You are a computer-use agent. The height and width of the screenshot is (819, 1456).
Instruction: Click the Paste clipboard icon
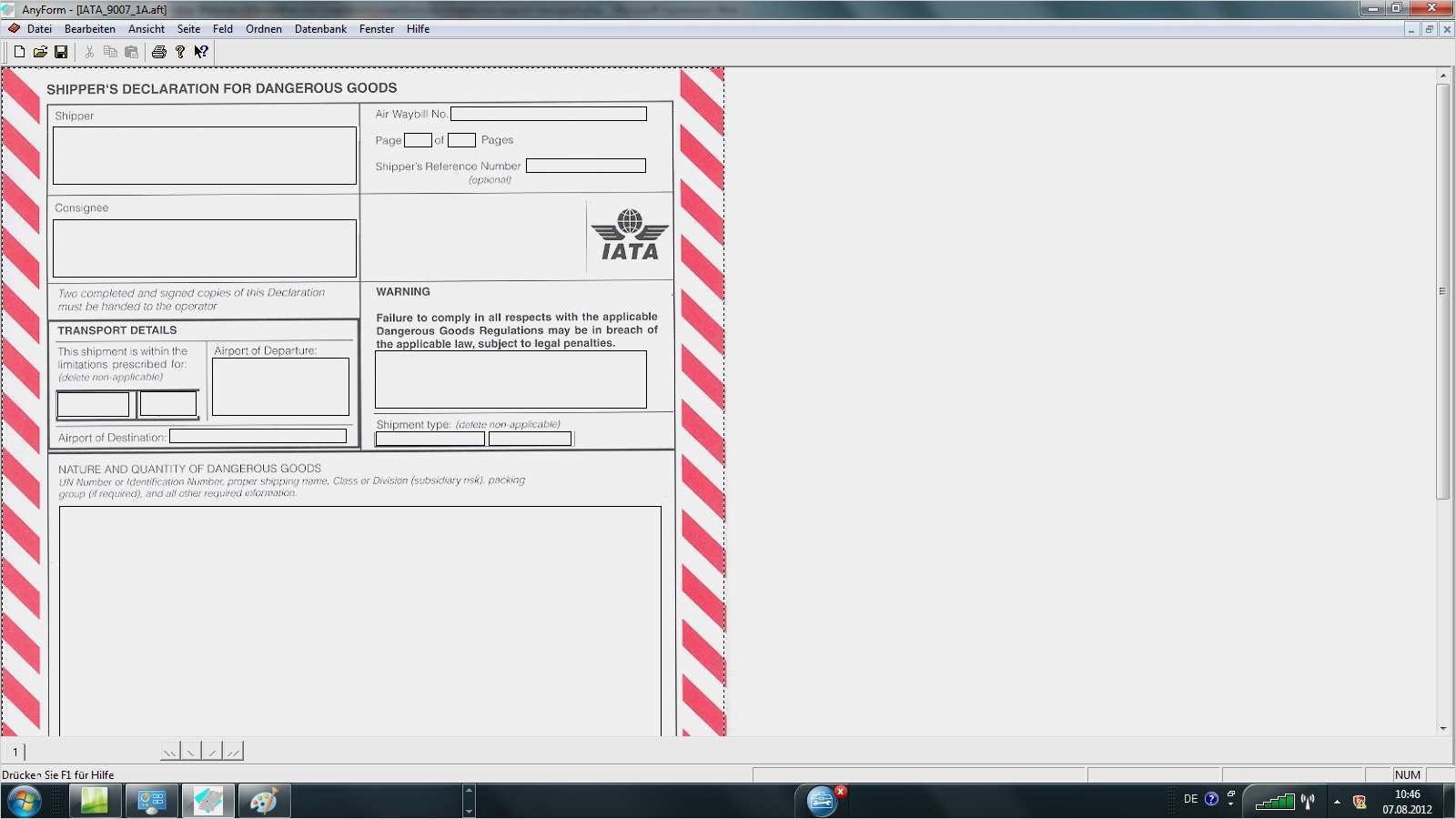[131, 52]
